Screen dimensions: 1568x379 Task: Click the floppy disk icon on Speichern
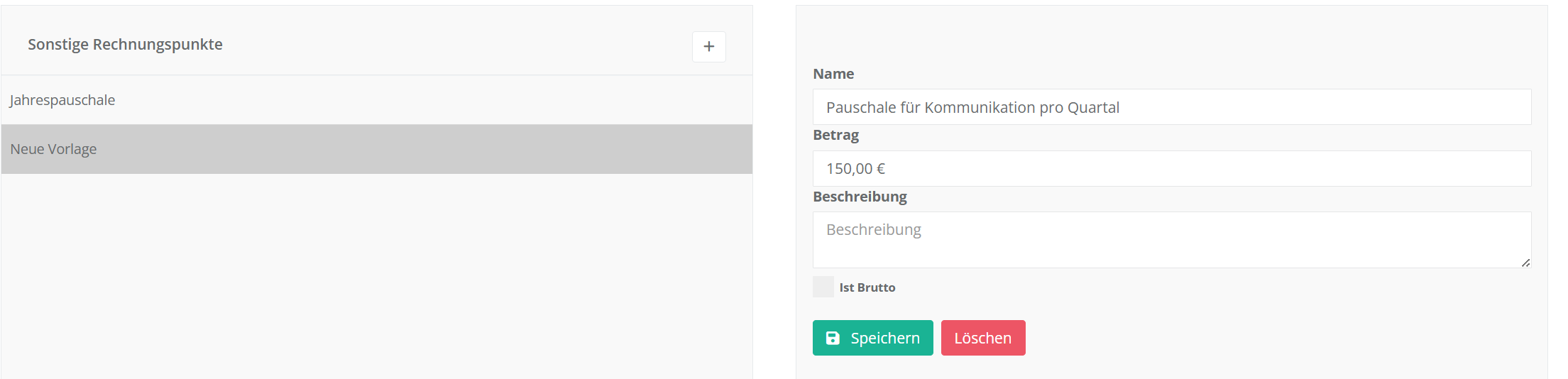coord(833,339)
